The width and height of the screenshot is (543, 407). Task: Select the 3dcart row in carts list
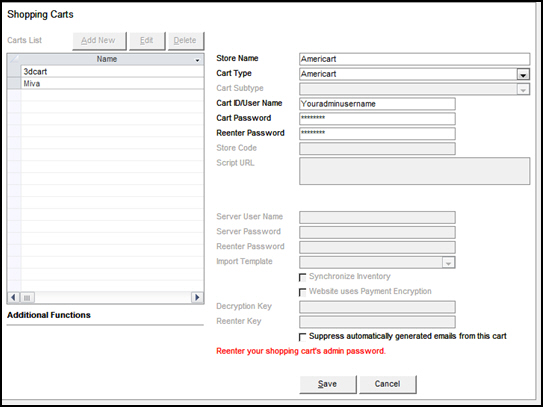click(x=112, y=72)
